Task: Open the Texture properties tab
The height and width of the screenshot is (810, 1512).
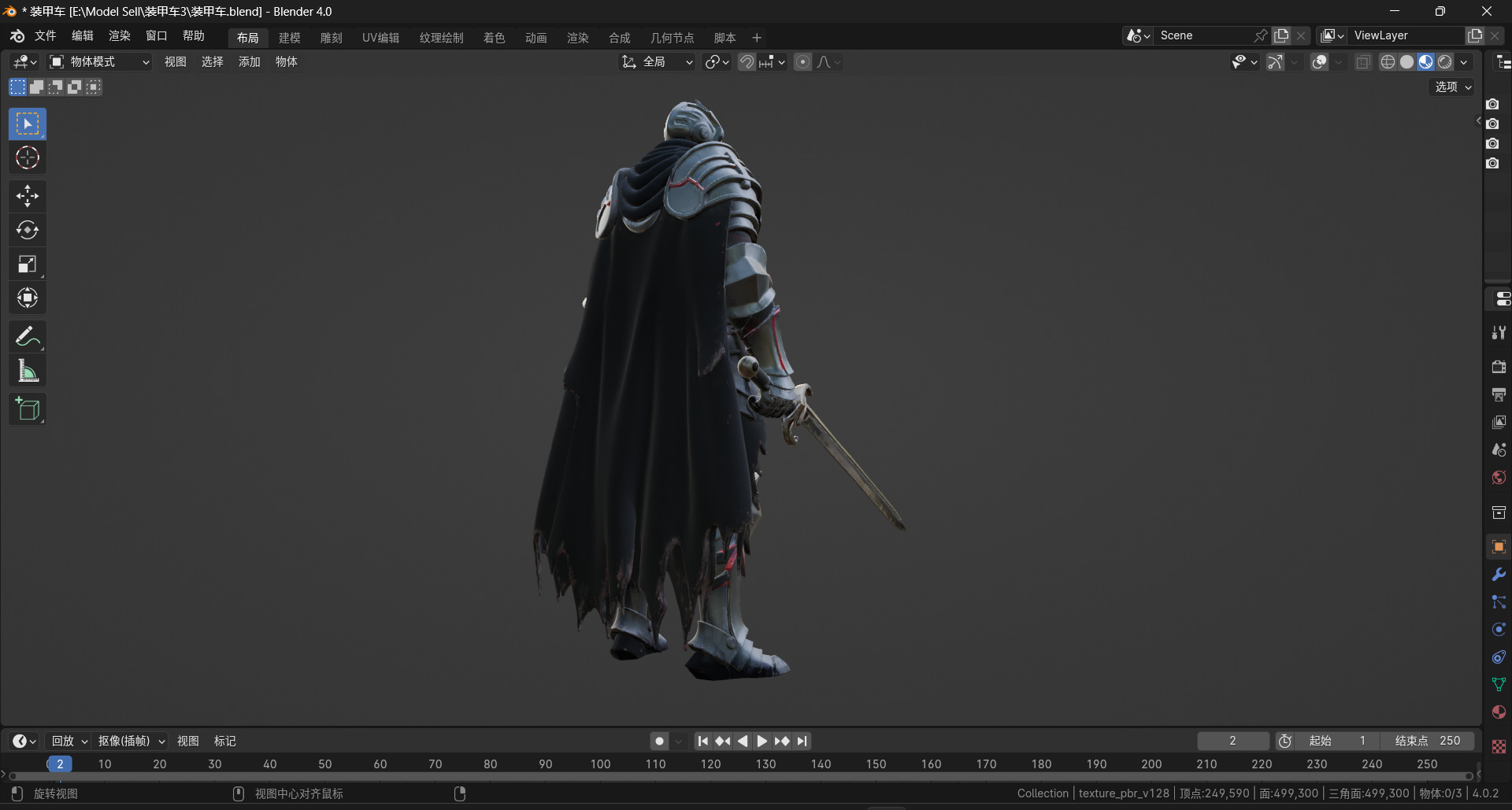Action: click(x=1499, y=746)
